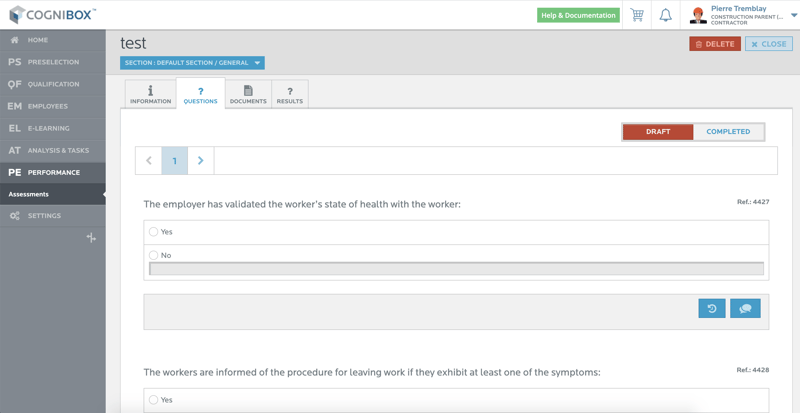Open Performance in sidebar

[53, 173]
